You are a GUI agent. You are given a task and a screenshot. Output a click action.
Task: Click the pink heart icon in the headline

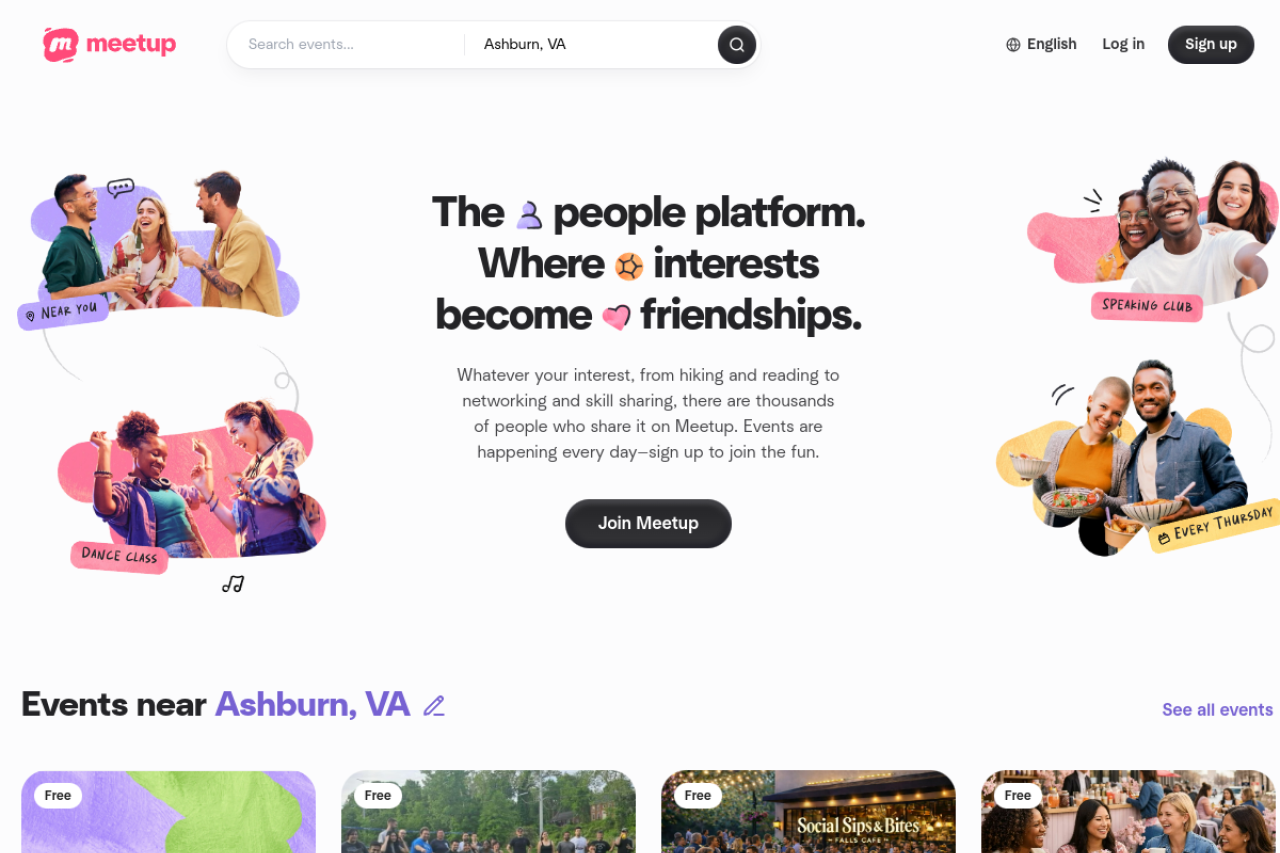pos(616,317)
